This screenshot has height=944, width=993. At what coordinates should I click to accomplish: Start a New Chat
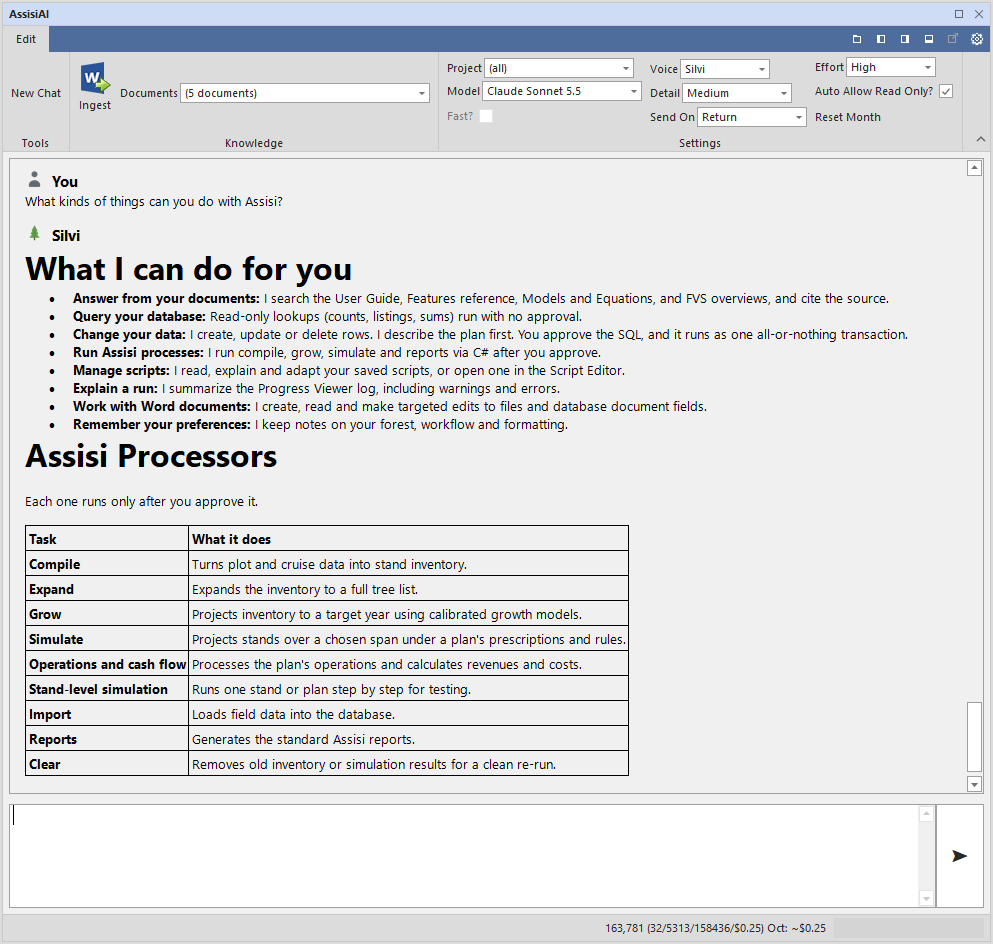point(36,93)
